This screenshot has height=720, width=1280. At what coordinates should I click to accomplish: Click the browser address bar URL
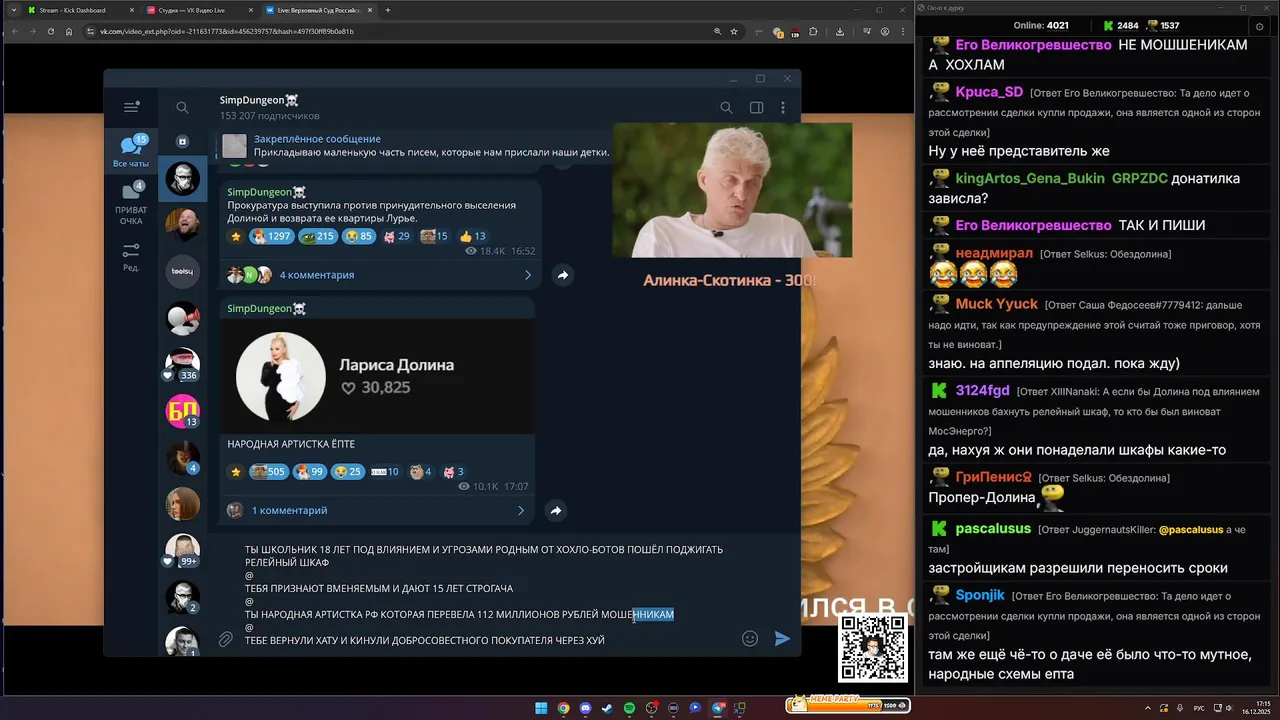tap(226, 31)
